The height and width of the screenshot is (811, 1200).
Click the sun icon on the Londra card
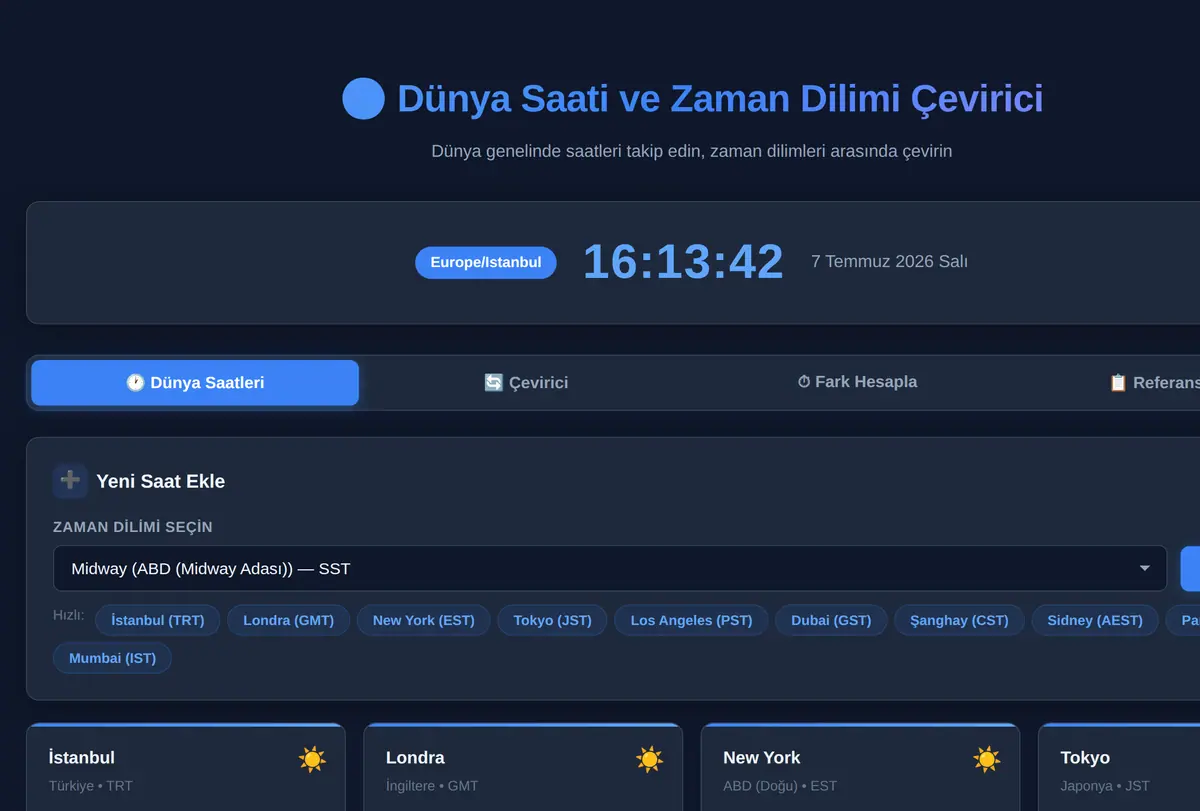coord(650,760)
